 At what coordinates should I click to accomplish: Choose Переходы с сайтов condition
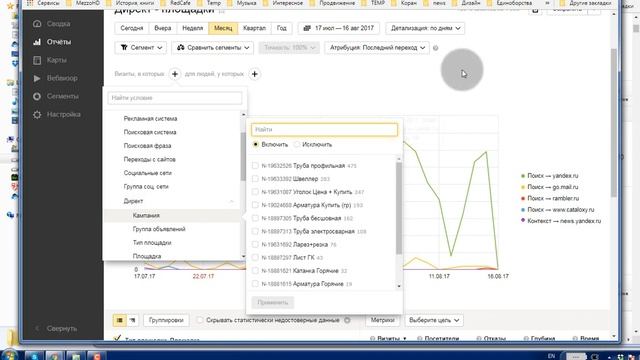tap(149, 160)
